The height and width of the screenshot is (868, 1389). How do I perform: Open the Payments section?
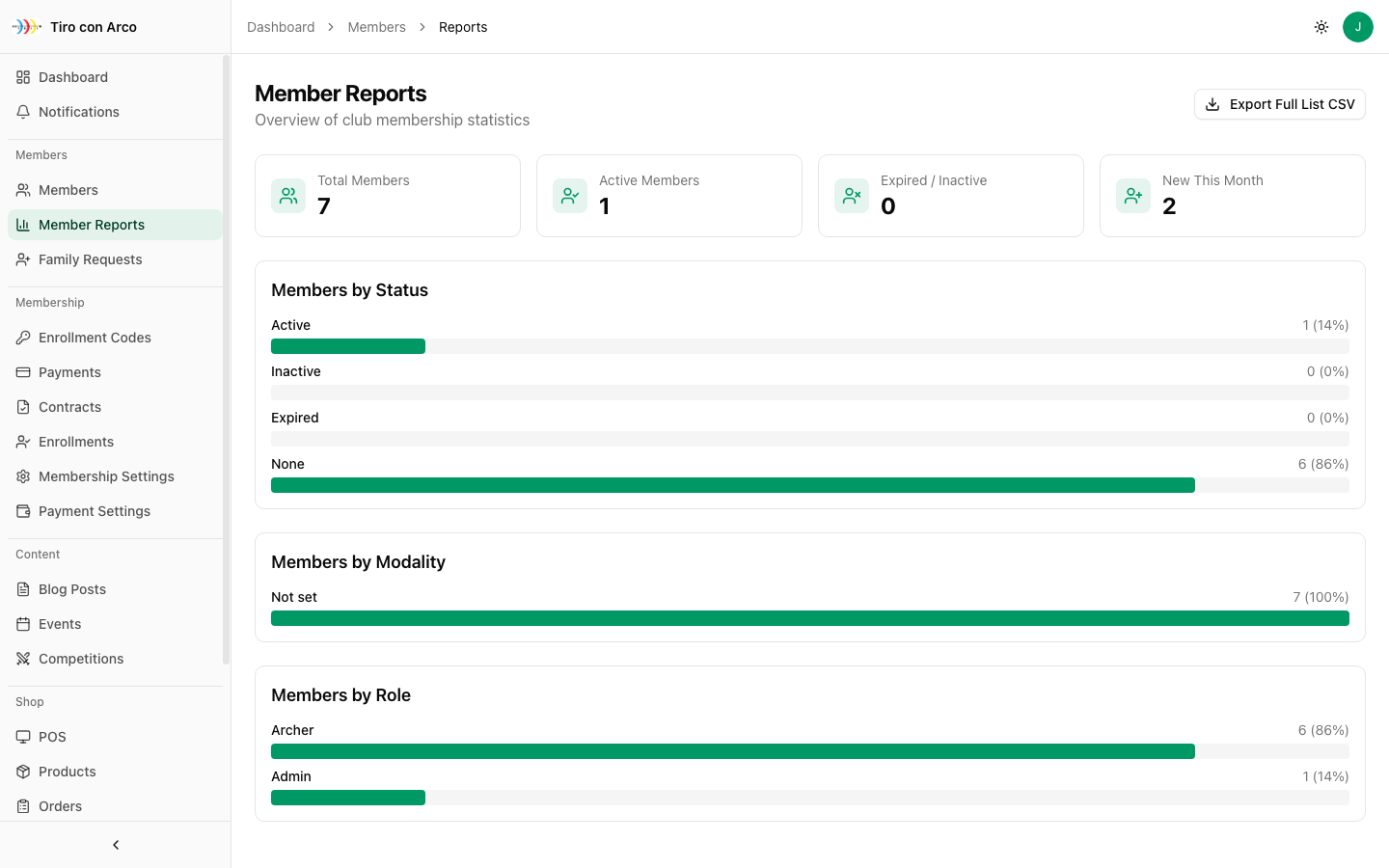(x=69, y=372)
